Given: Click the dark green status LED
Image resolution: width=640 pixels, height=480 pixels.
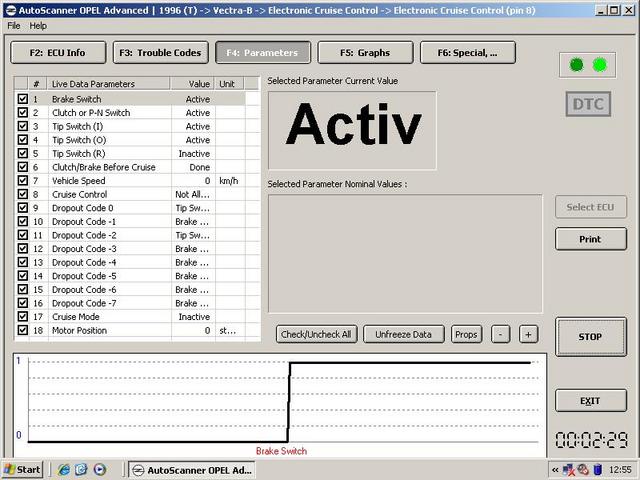Looking at the screenshot, I should 576,64.
